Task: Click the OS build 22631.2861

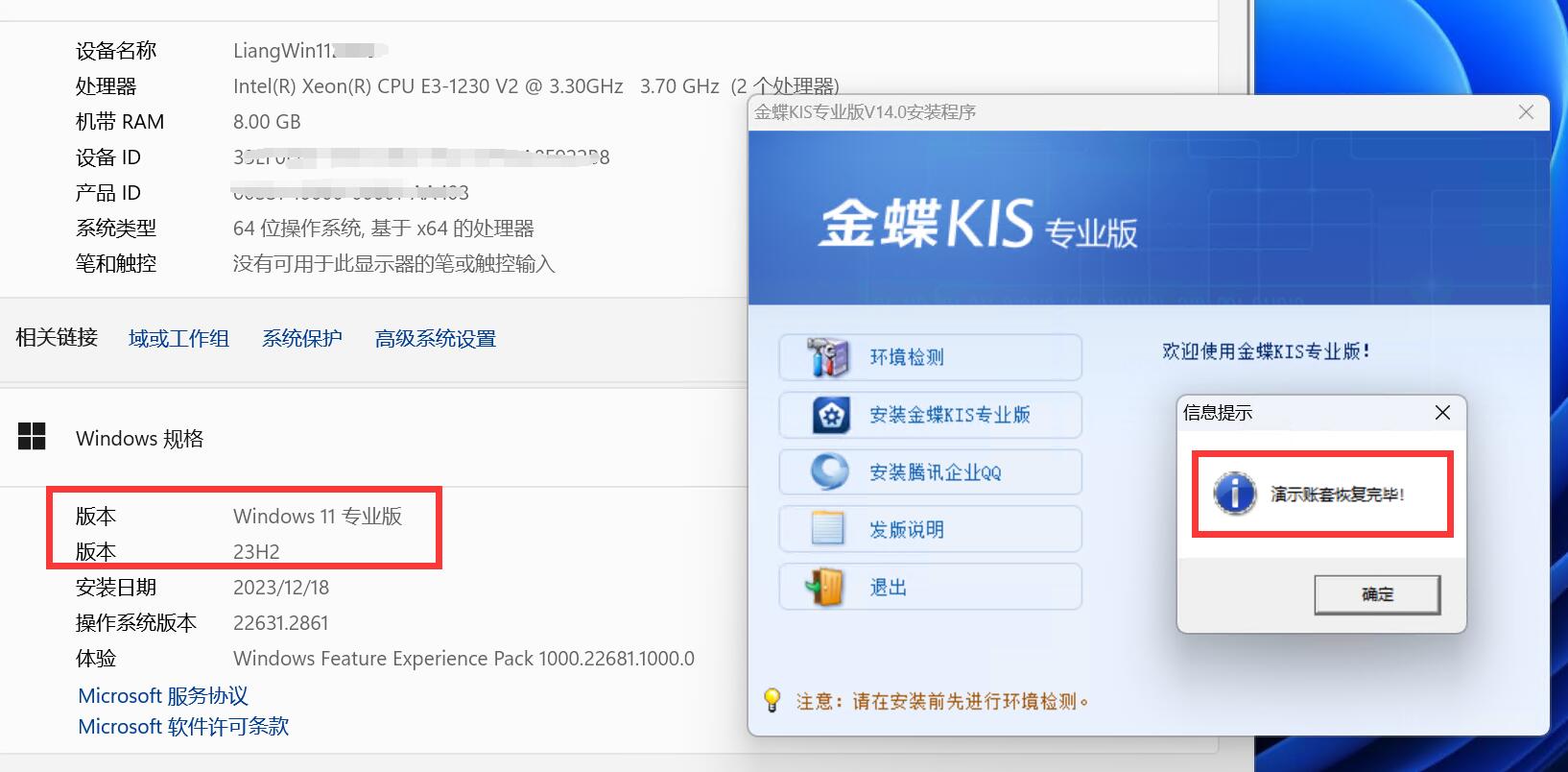Action: (280, 622)
